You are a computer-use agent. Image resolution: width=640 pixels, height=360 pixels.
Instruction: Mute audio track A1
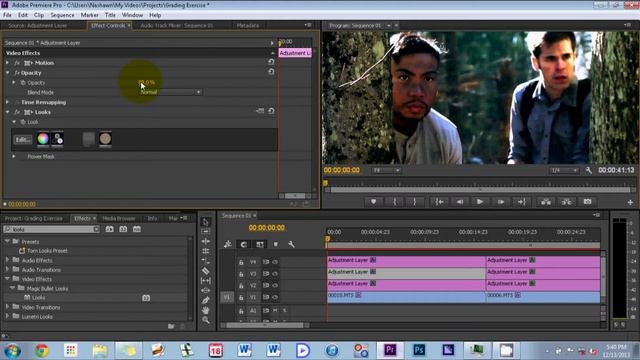pos(275,310)
